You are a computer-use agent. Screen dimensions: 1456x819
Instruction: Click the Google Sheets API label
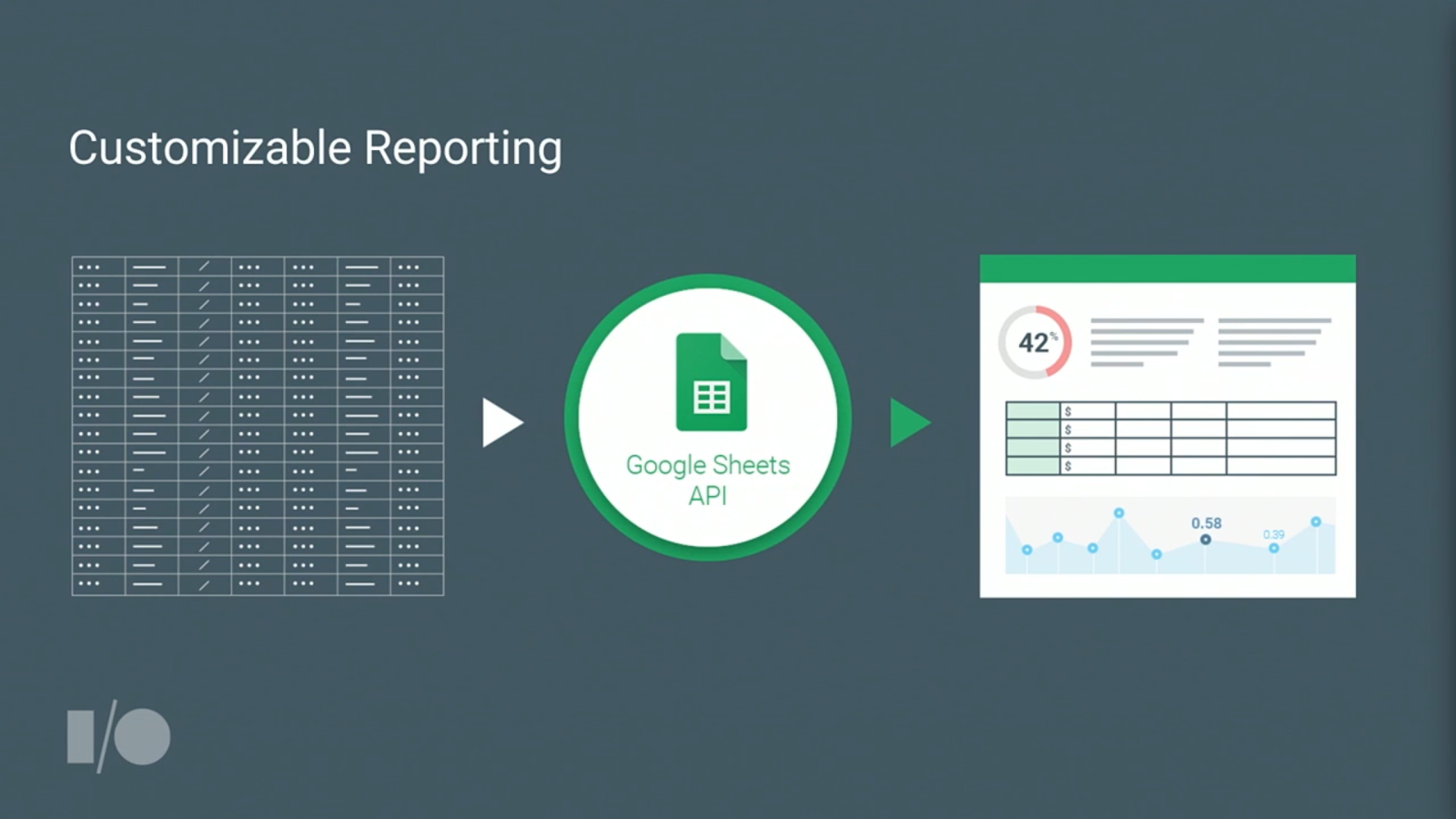coord(708,480)
